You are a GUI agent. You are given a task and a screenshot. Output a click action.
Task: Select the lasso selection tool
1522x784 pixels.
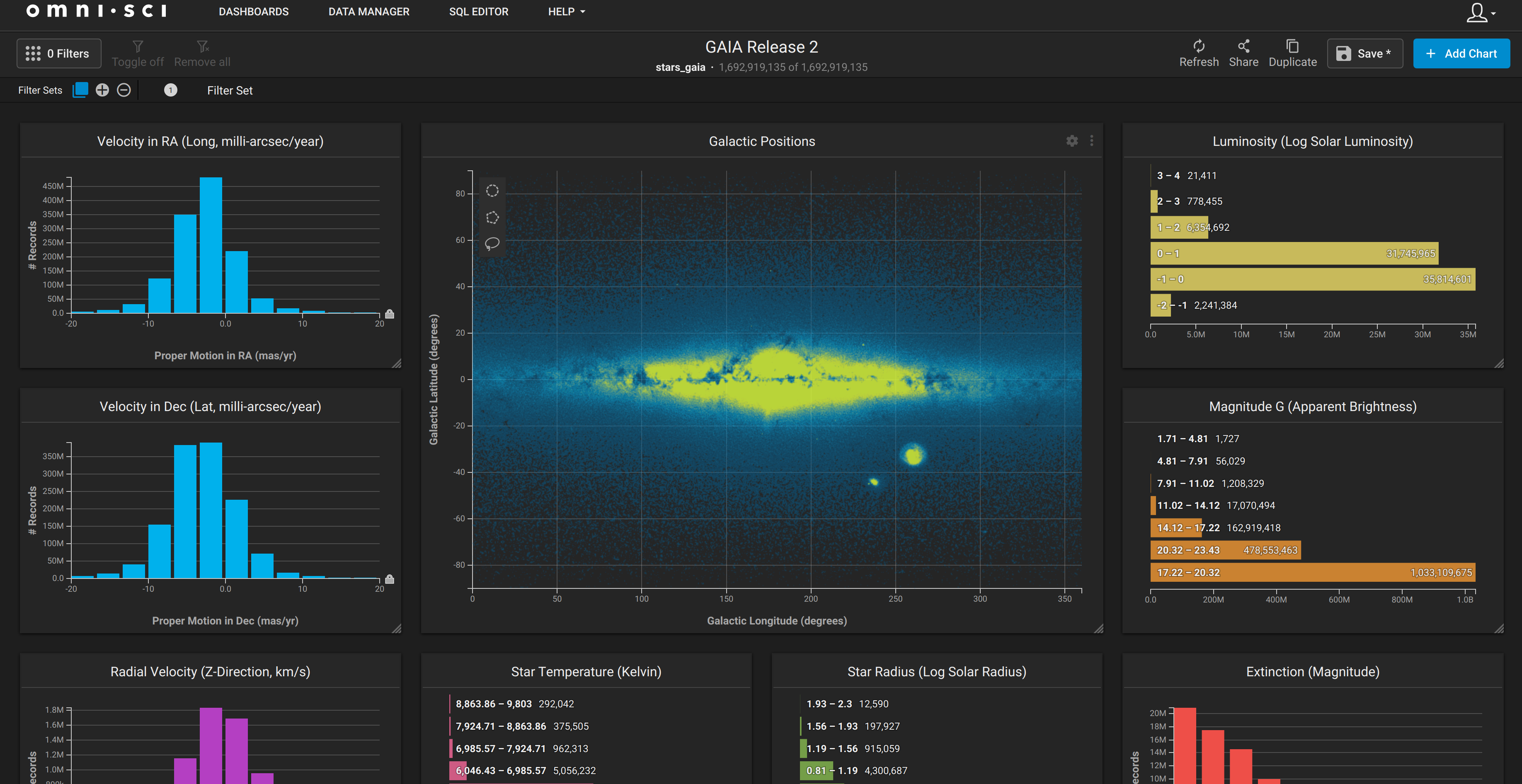[x=492, y=243]
